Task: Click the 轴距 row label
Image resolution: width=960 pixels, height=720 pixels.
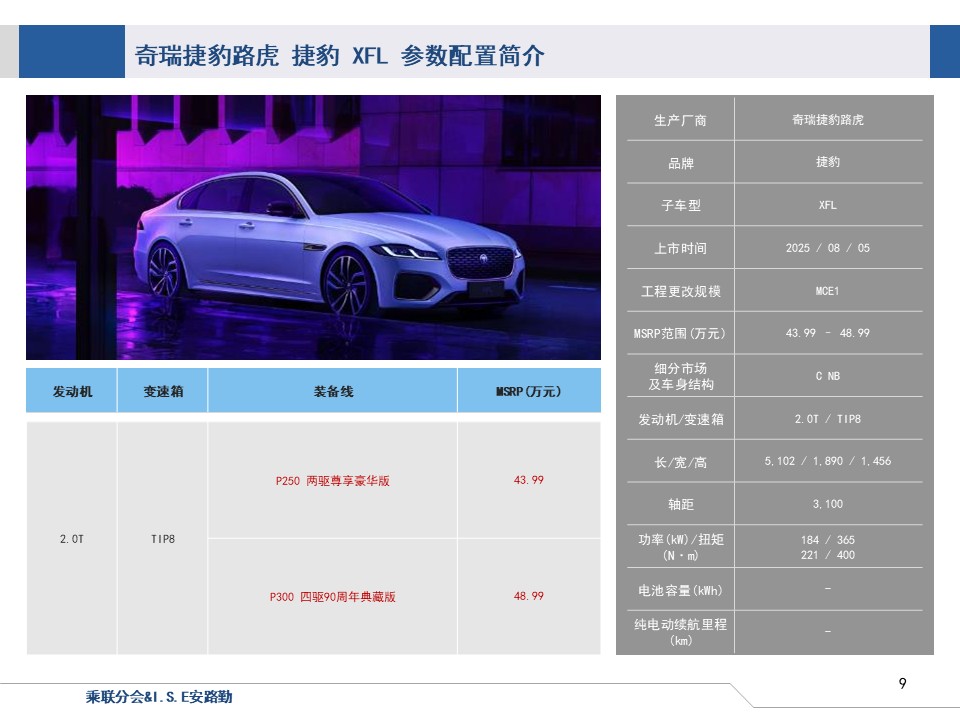Action: (680, 504)
